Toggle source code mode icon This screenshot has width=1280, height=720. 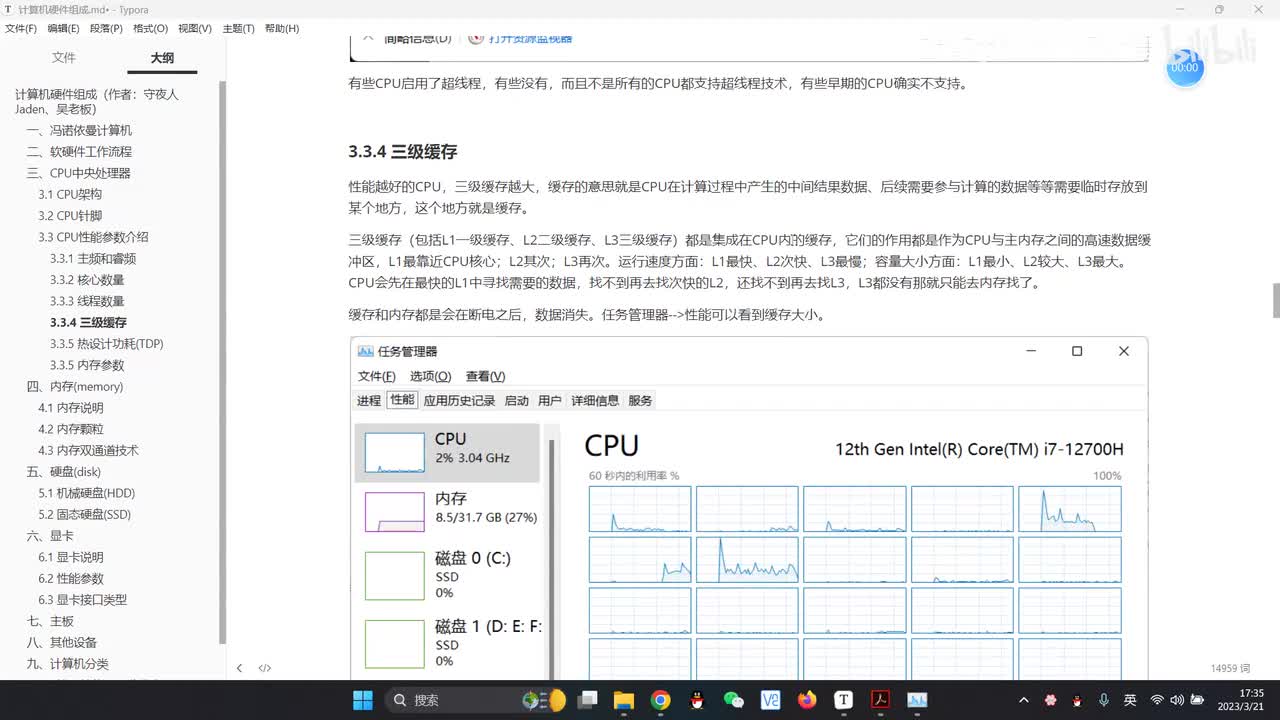(265, 668)
